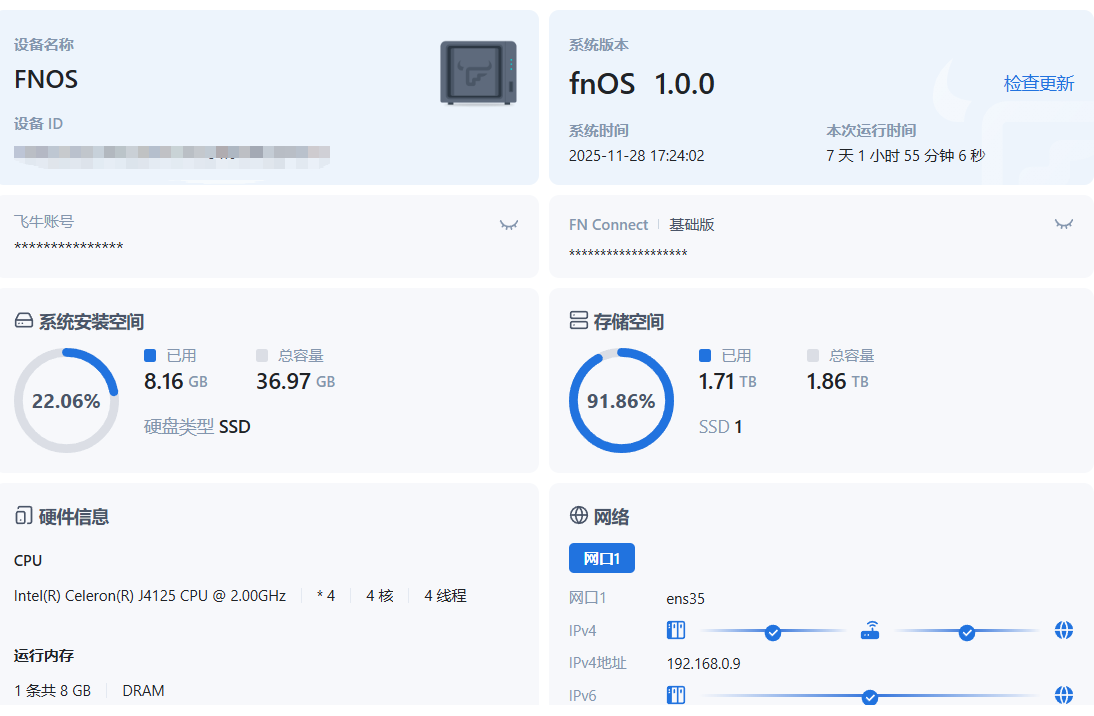The height and width of the screenshot is (716, 1094).
Task: Reveal the hidden FN Connect ID
Action: click(x=1063, y=224)
